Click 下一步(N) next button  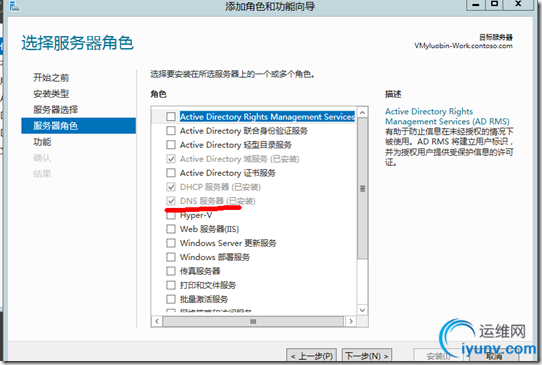367,355
